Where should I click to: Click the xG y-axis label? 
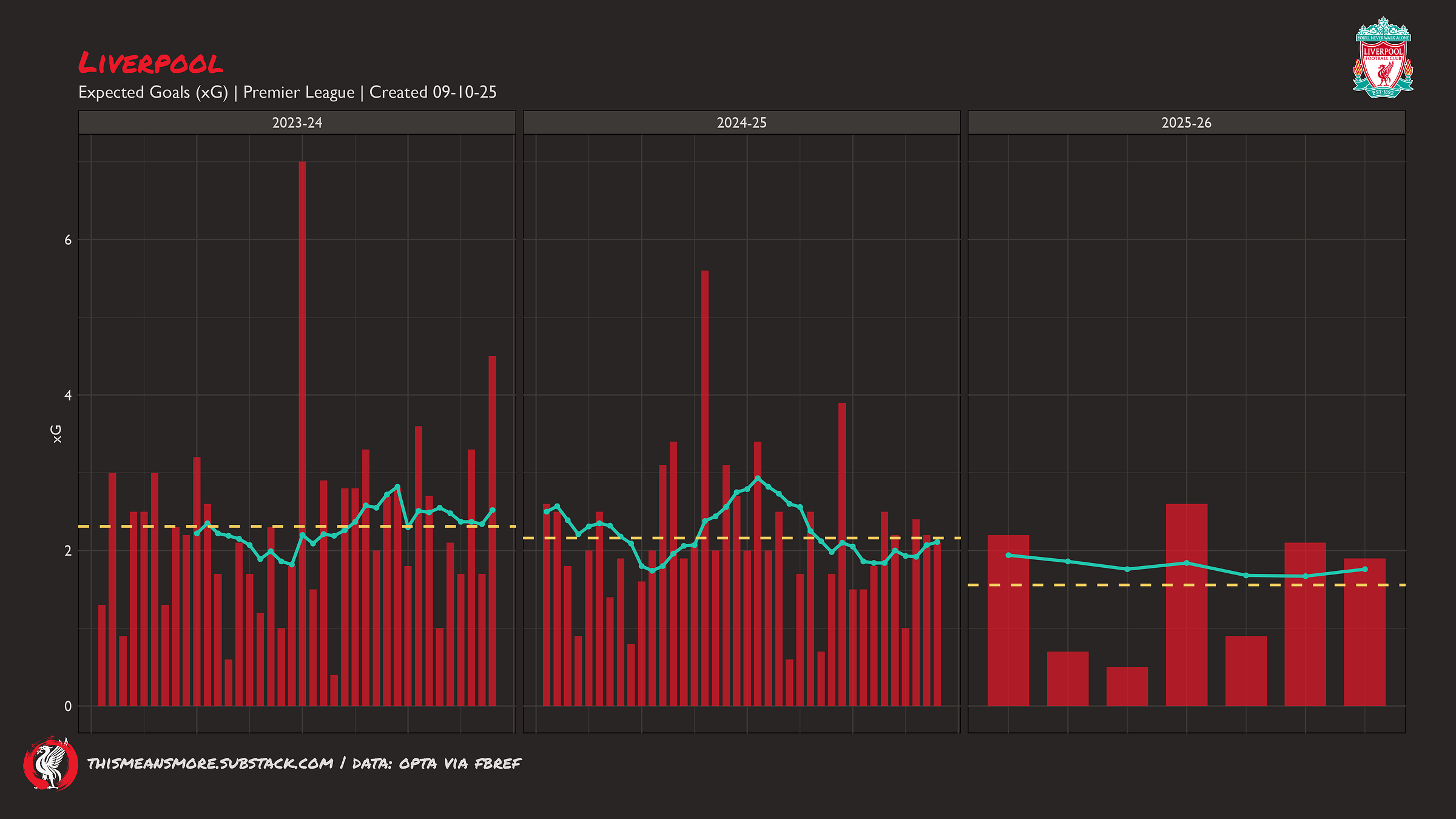[x=56, y=433]
